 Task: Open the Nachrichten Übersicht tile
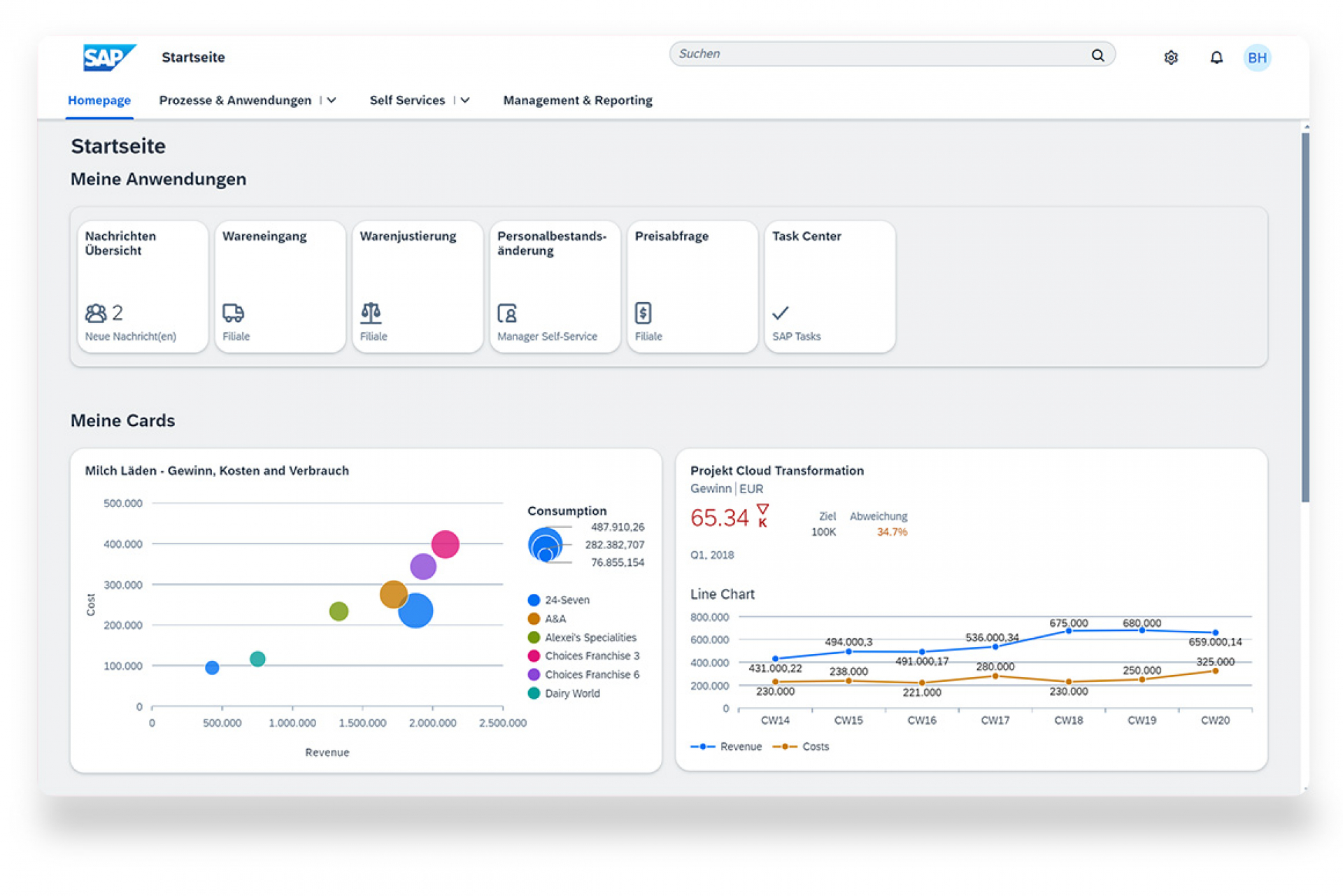click(142, 286)
